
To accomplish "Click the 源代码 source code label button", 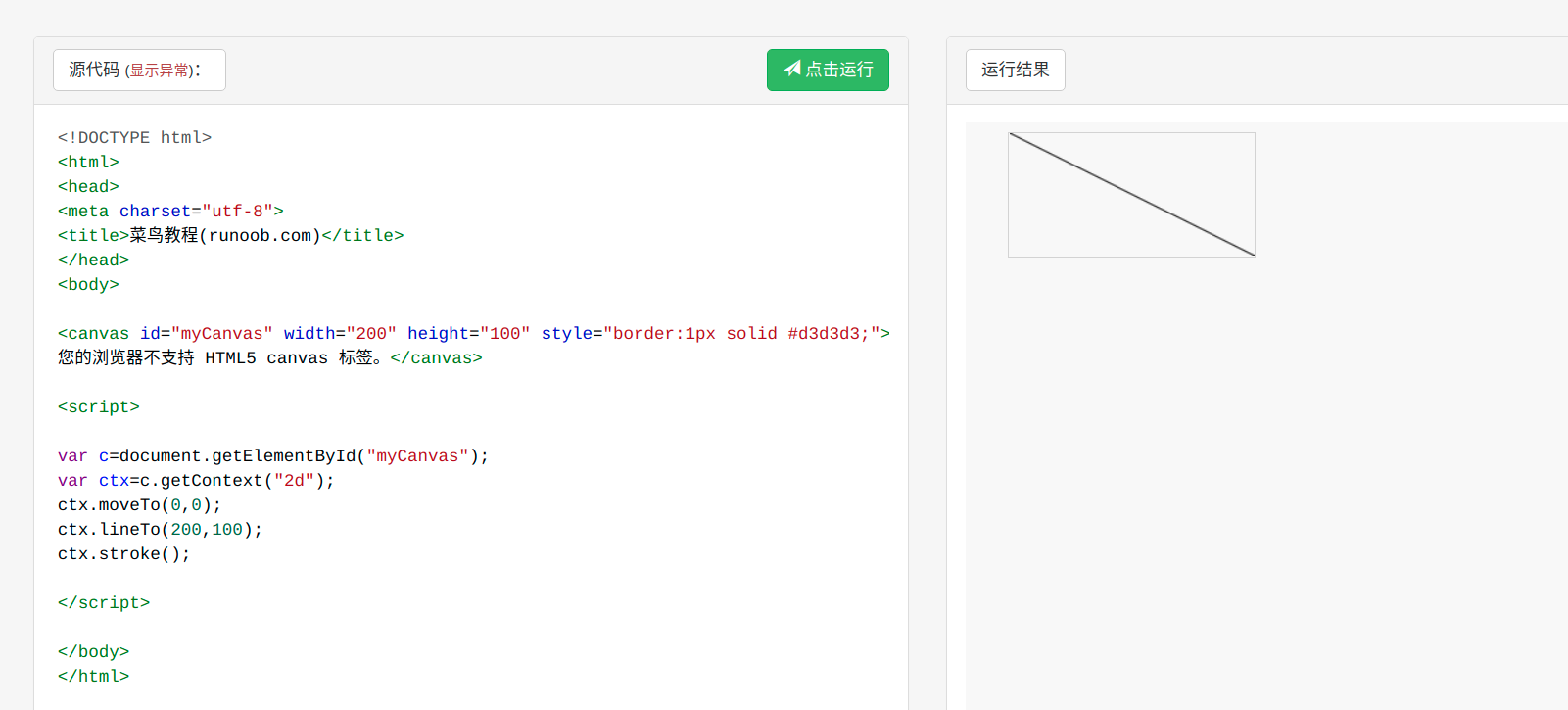I will [139, 70].
